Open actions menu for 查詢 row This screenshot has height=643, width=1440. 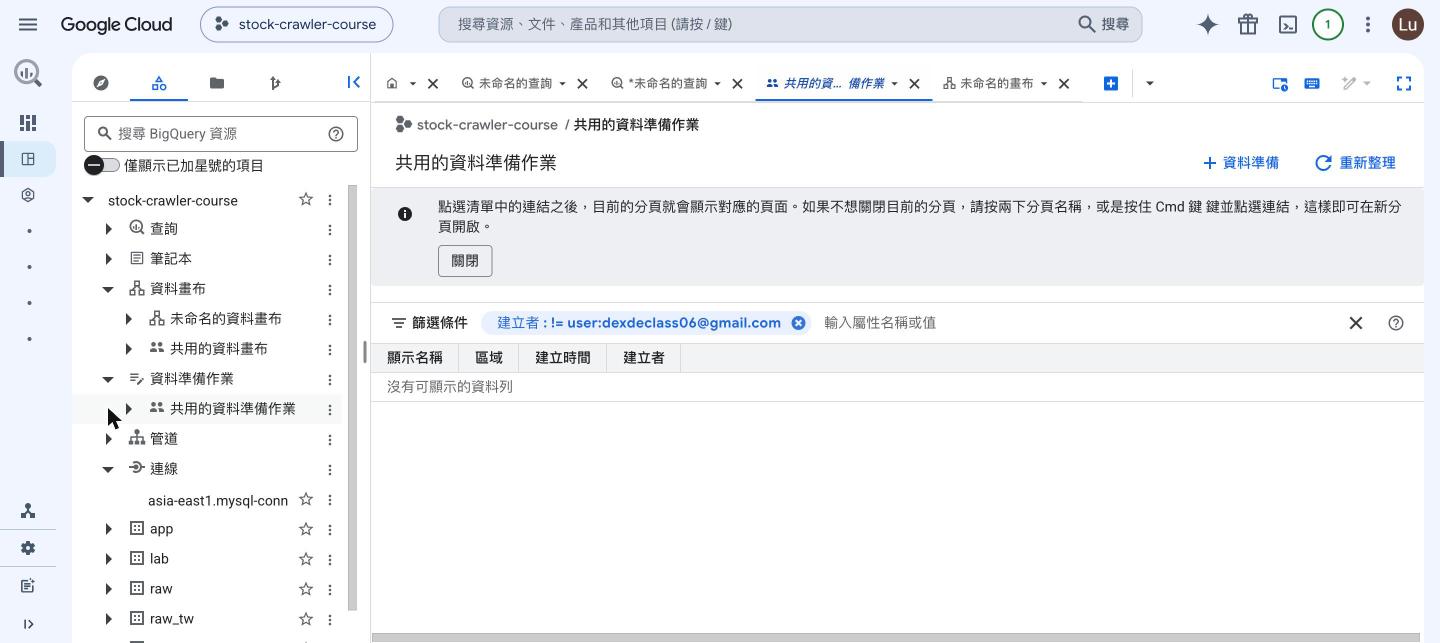(x=330, y=230)
